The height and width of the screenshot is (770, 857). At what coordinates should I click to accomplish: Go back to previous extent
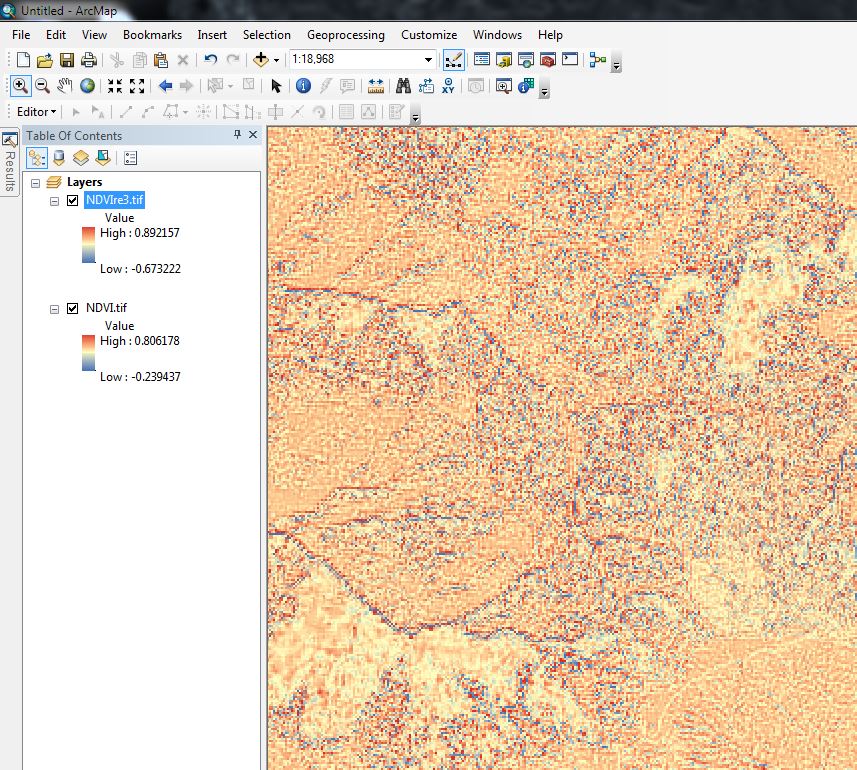(x=165, y=86)
